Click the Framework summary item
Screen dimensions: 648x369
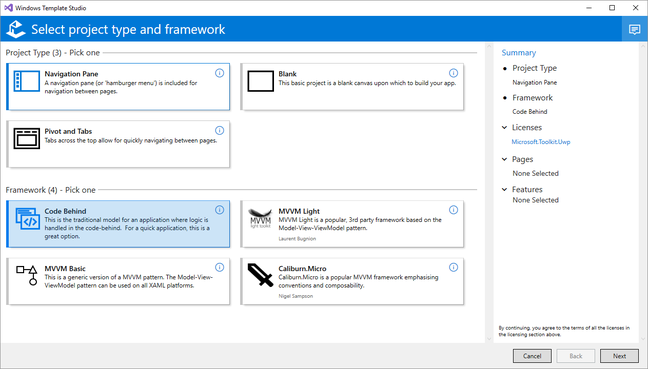pos(532,98)
